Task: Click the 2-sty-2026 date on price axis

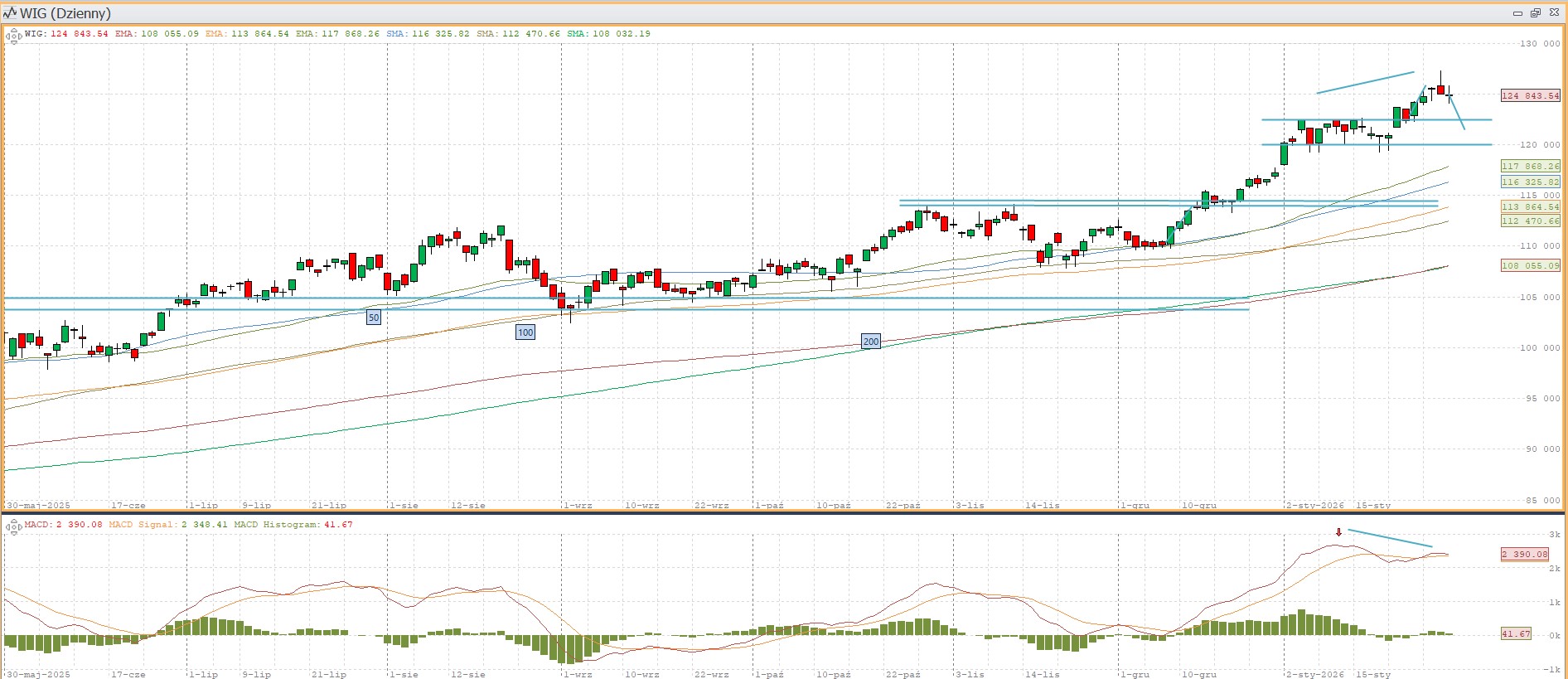Action: click(x=1314, y=505)
